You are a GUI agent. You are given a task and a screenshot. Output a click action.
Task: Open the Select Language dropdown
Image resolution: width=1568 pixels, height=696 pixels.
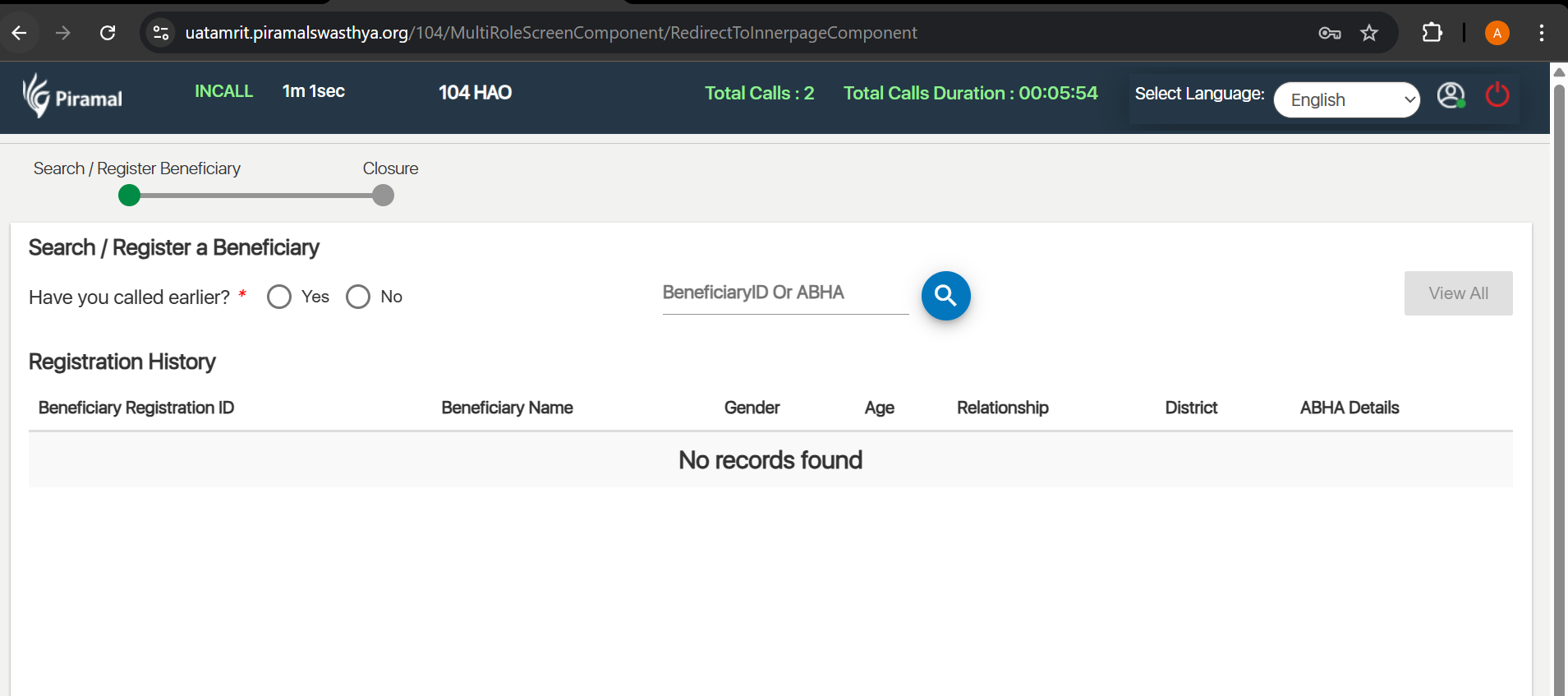tap(1346, 100)
